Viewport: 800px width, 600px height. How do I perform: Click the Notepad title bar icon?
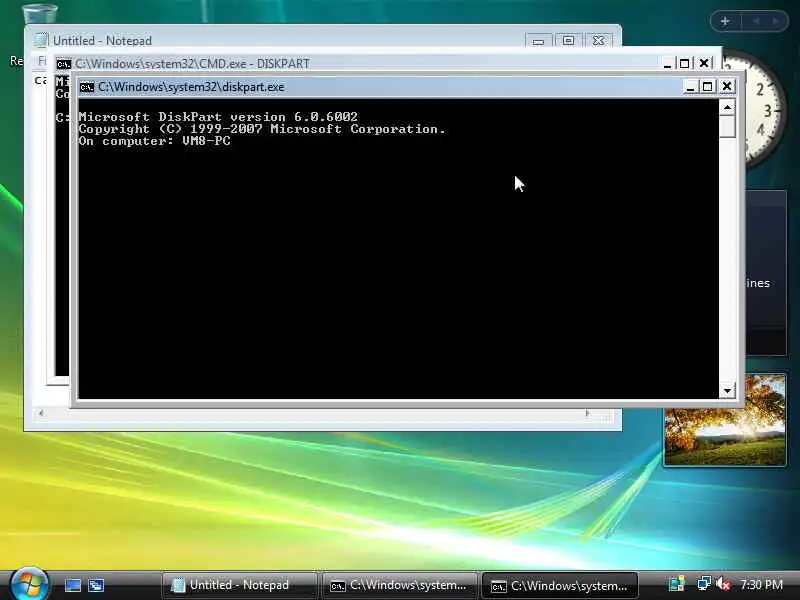click(41, 40)
